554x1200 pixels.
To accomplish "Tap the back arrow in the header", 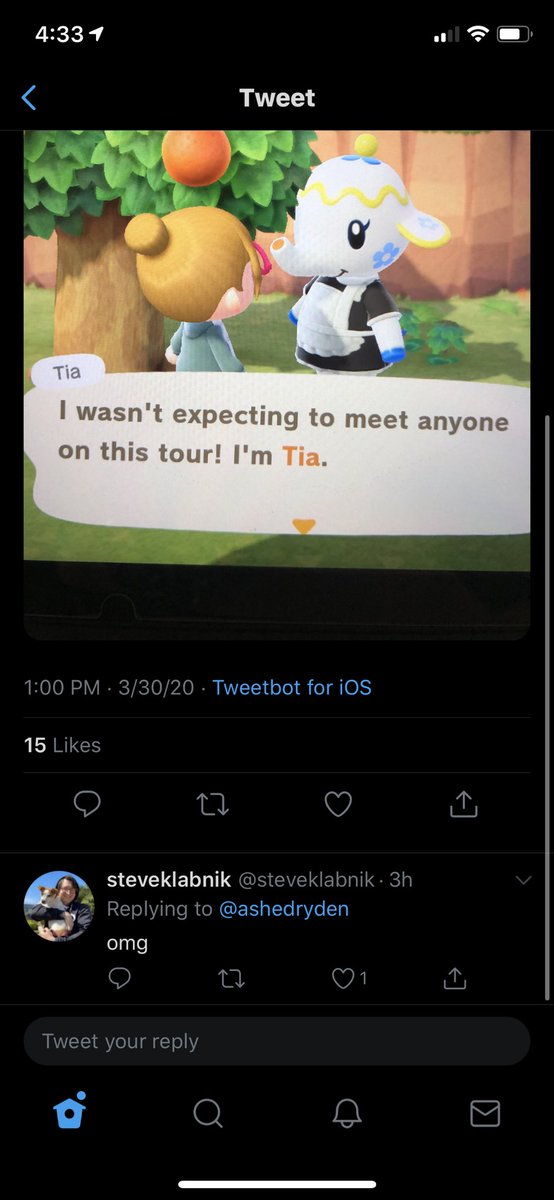I will 29,98.
